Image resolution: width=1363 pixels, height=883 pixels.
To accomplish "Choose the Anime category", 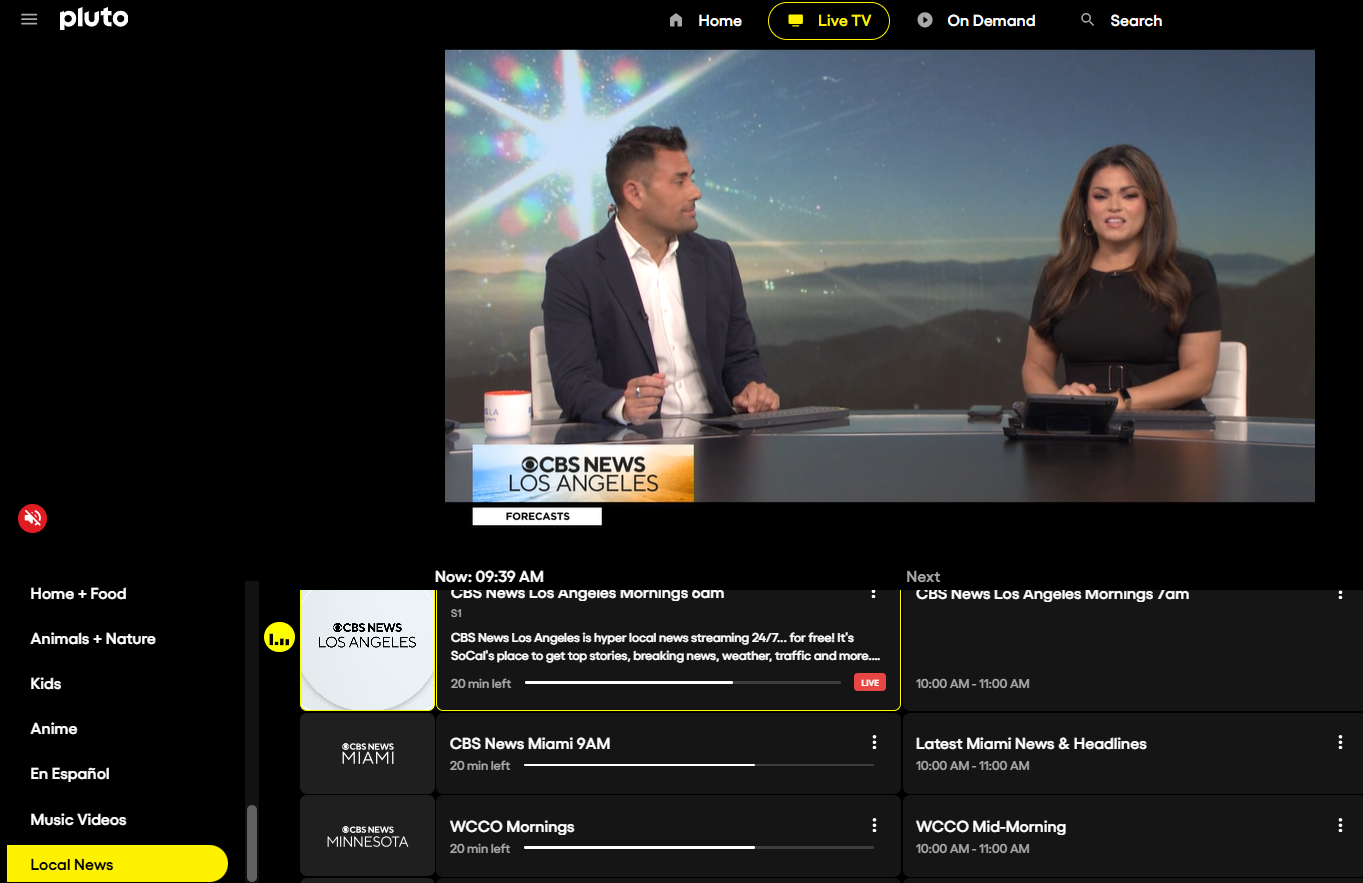I will (x=54, y=729).
